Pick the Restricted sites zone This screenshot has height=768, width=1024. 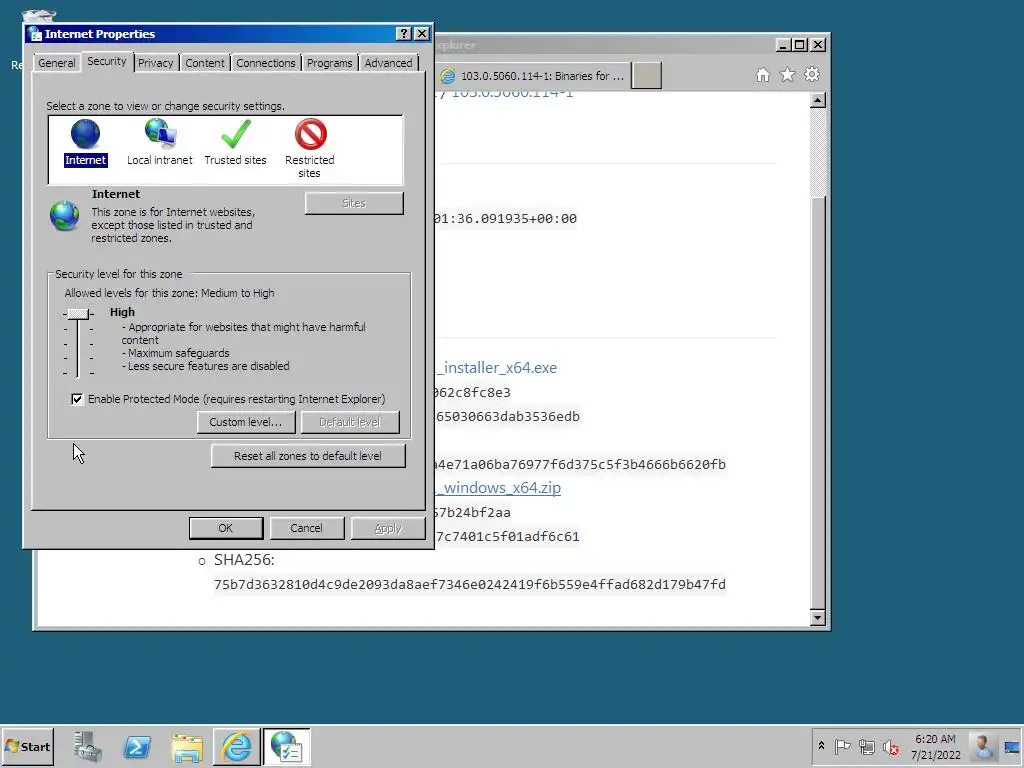(x=310, y=148)
